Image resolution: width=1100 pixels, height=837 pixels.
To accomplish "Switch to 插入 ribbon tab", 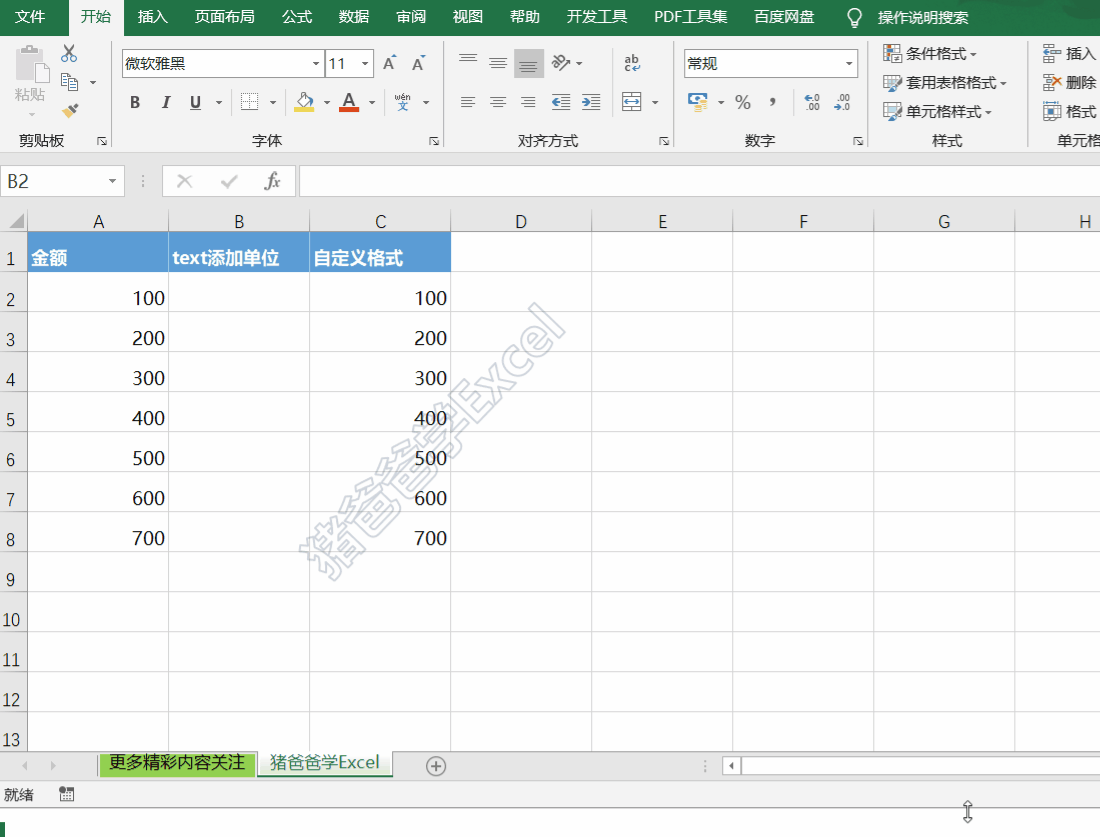I will pyautogui.click(x=152, y=17).
